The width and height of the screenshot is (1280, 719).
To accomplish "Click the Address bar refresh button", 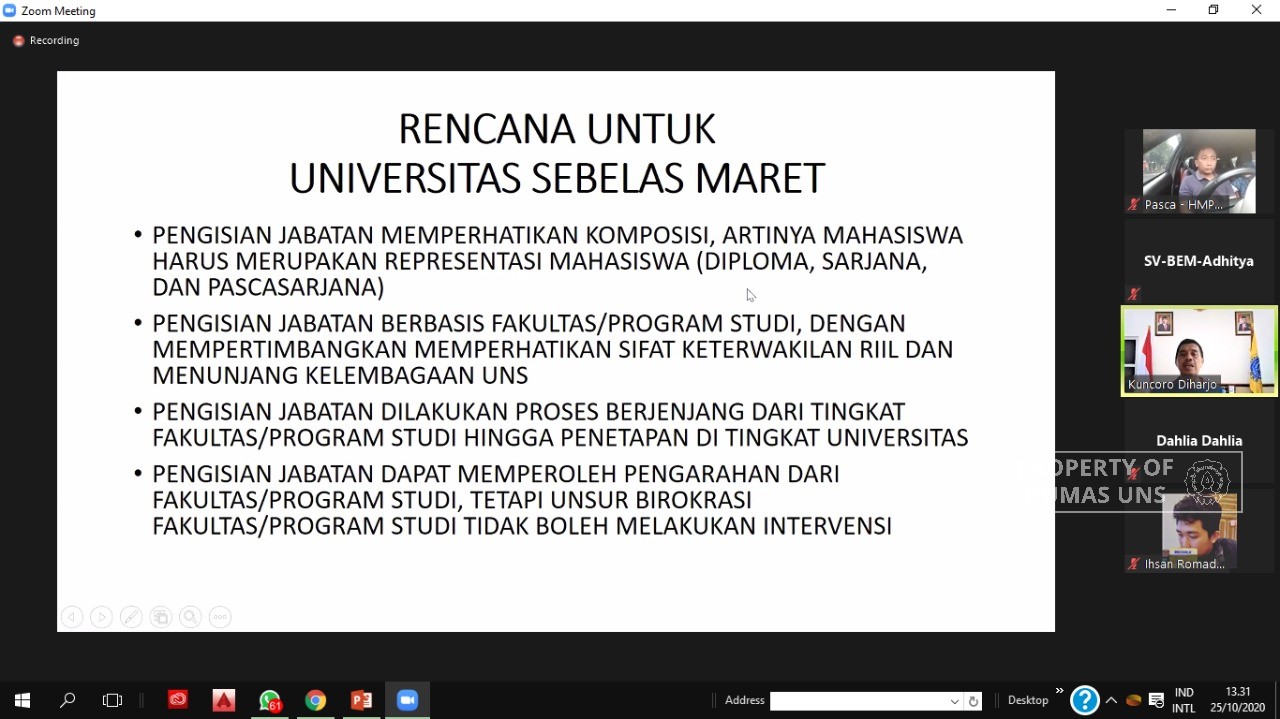I will coord(973,701).
